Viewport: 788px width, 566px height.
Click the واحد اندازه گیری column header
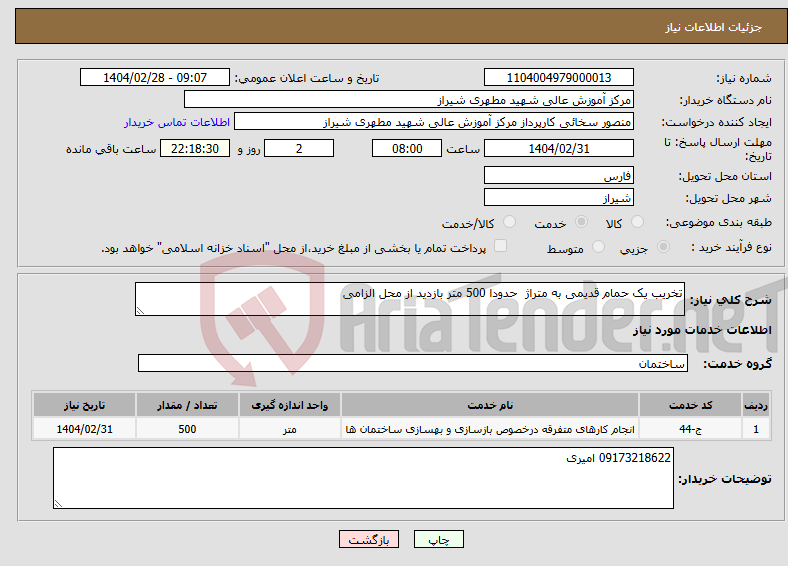pyautogui.click(x=289, y=405)
